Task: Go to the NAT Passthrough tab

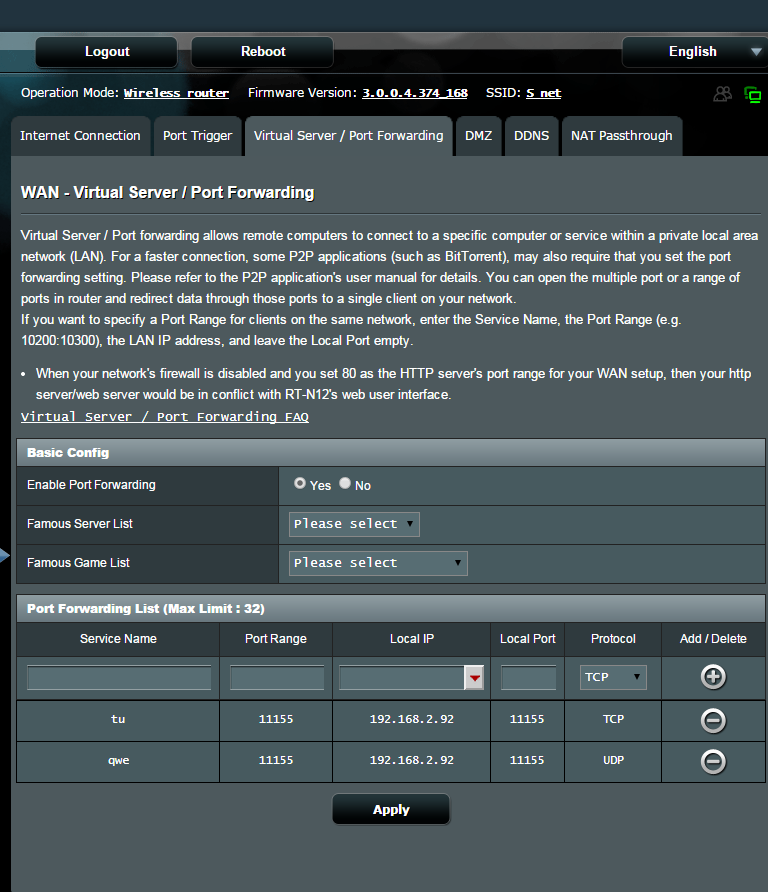Action: (x=621, y=136)
